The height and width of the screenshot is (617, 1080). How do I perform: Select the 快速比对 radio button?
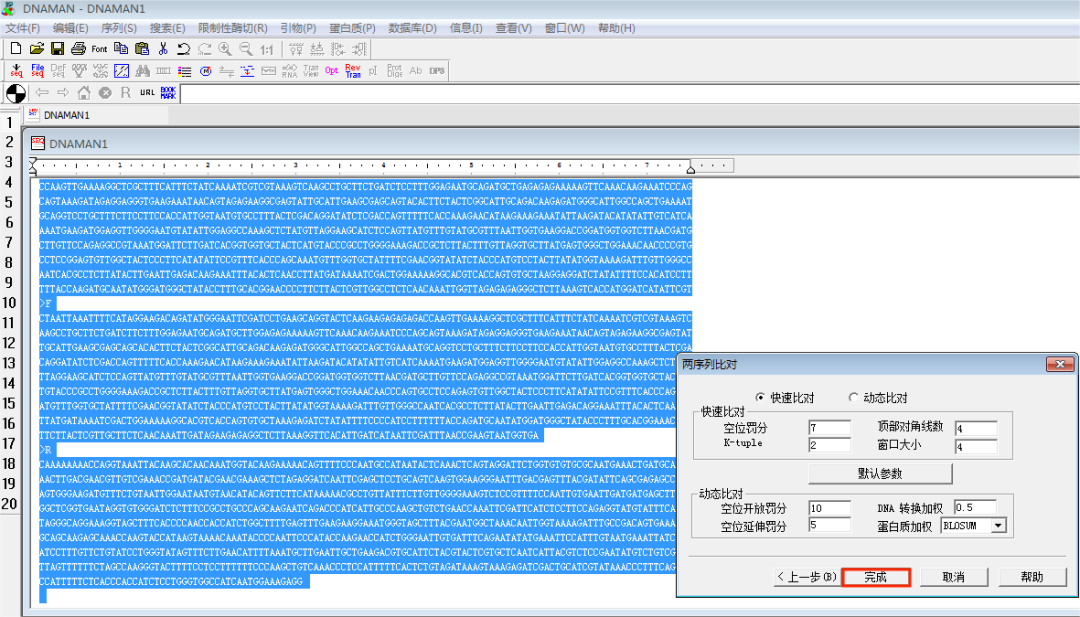(x=760, y=398)
